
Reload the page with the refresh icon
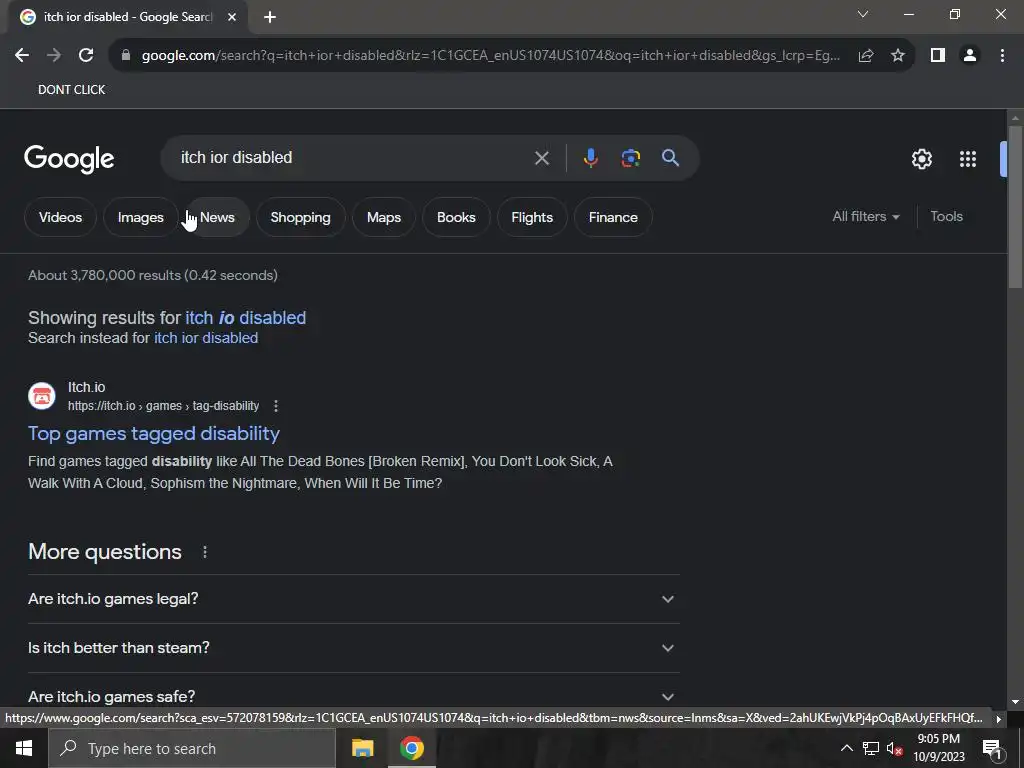tap(86, 56)
